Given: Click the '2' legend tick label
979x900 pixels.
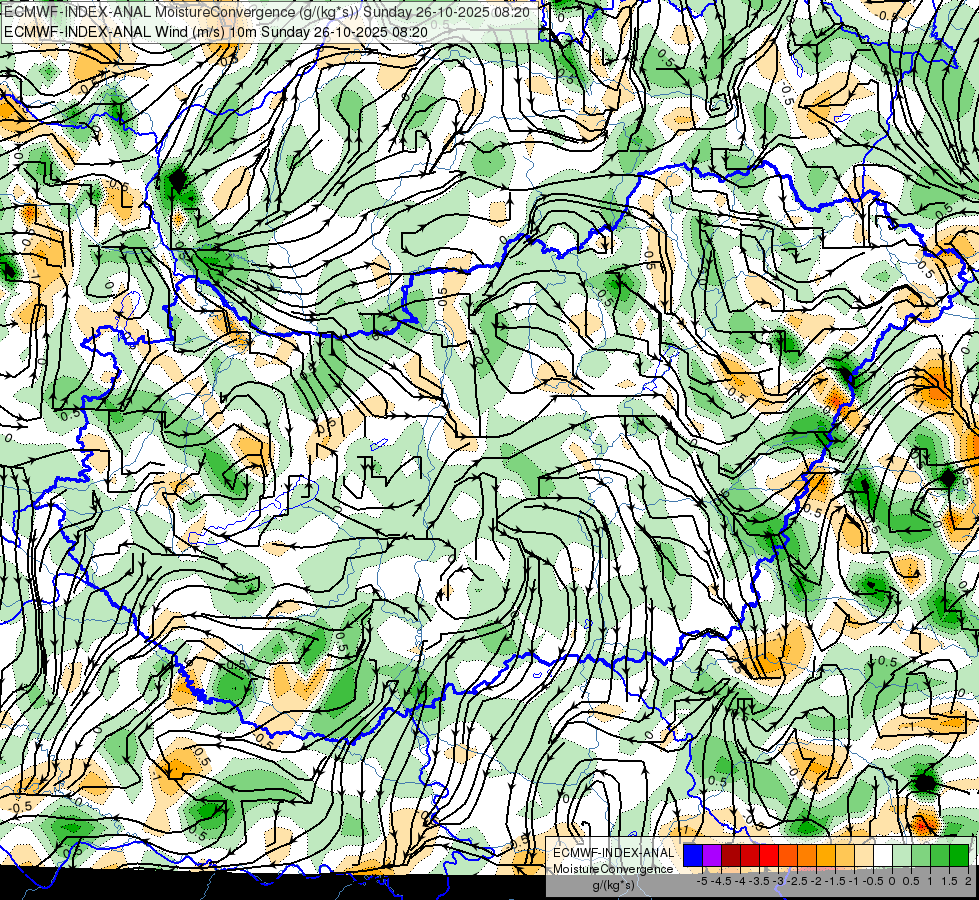Looking at the screenshot, I should [968, 881].
